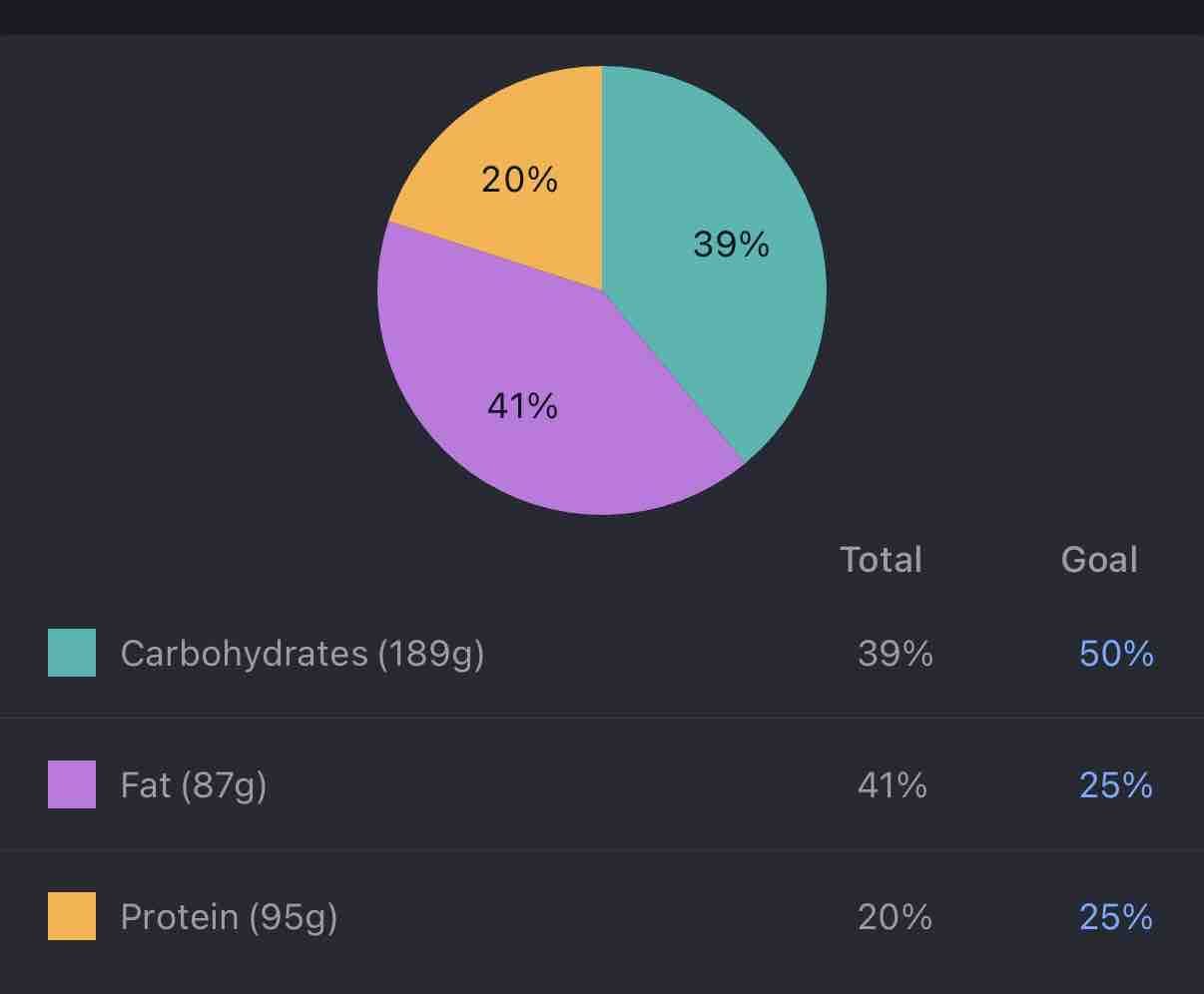The width and height of the screenshot is (1204, 994).
Task: Click the 41% total value for Fat
Action: point(892,785)
